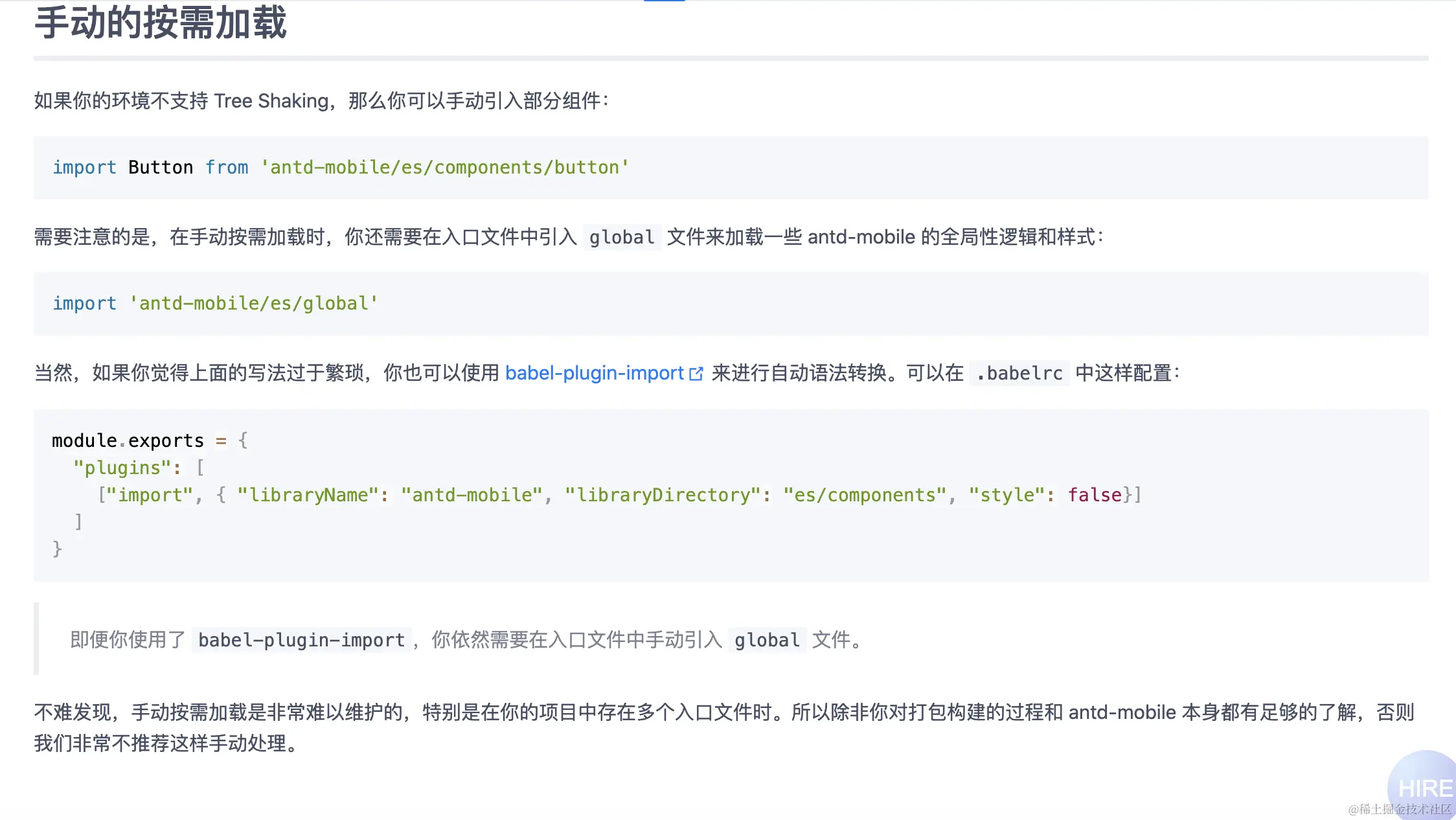Open the babel-plugin-import link
Screen dimensions: 1456x820
tap(595, 373)
